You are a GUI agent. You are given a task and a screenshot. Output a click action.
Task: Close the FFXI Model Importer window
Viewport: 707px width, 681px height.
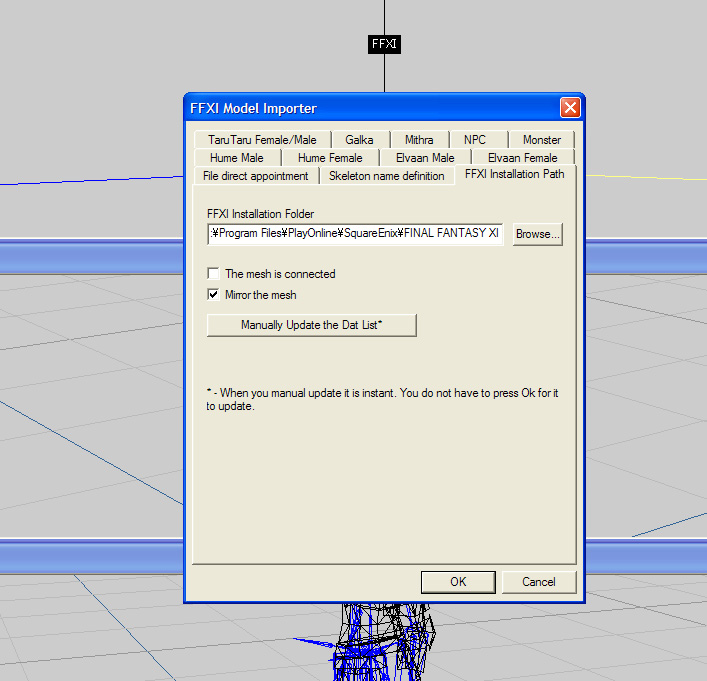(570, 108)
